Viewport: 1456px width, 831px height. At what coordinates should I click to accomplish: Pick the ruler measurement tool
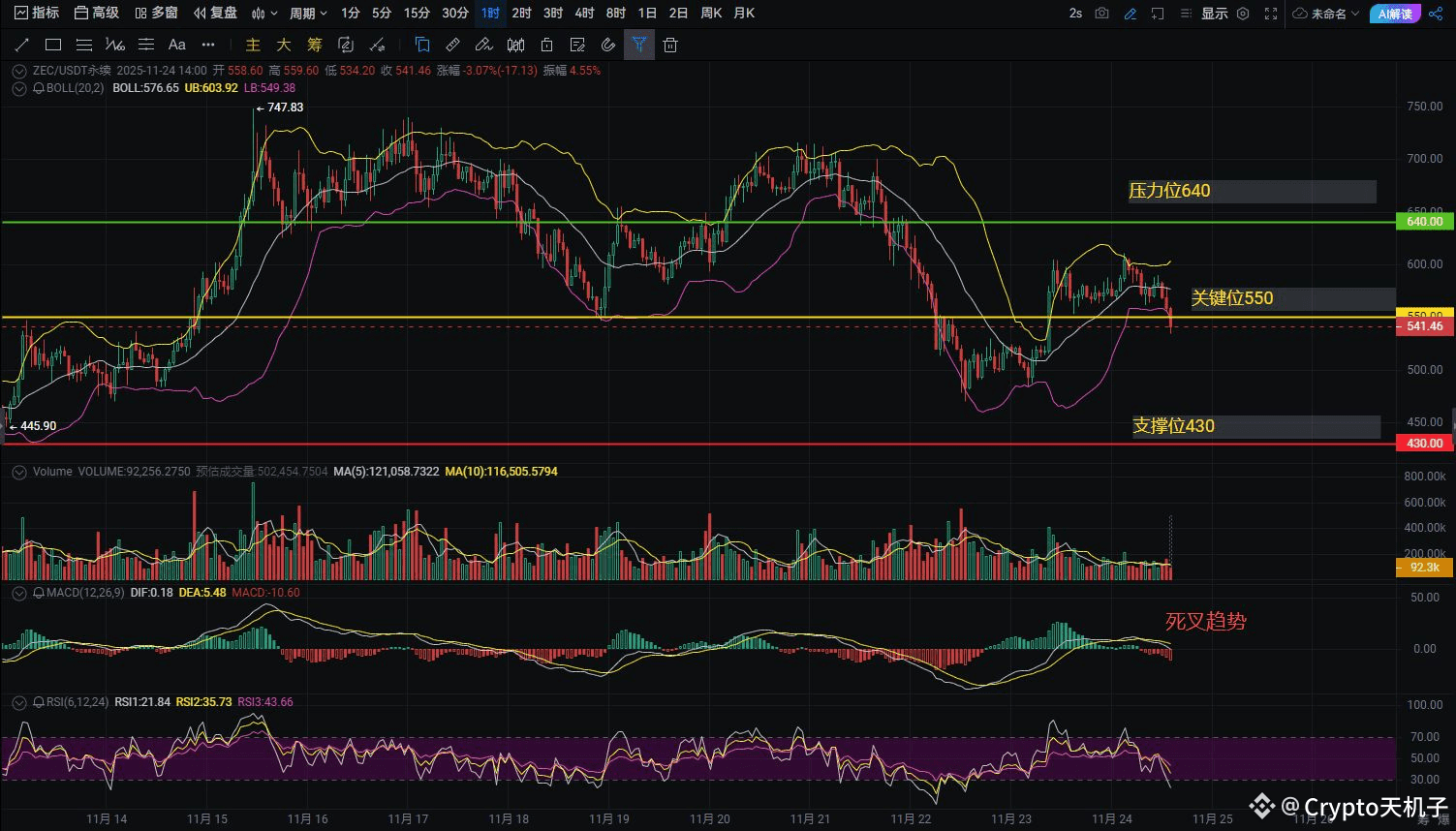452,45
